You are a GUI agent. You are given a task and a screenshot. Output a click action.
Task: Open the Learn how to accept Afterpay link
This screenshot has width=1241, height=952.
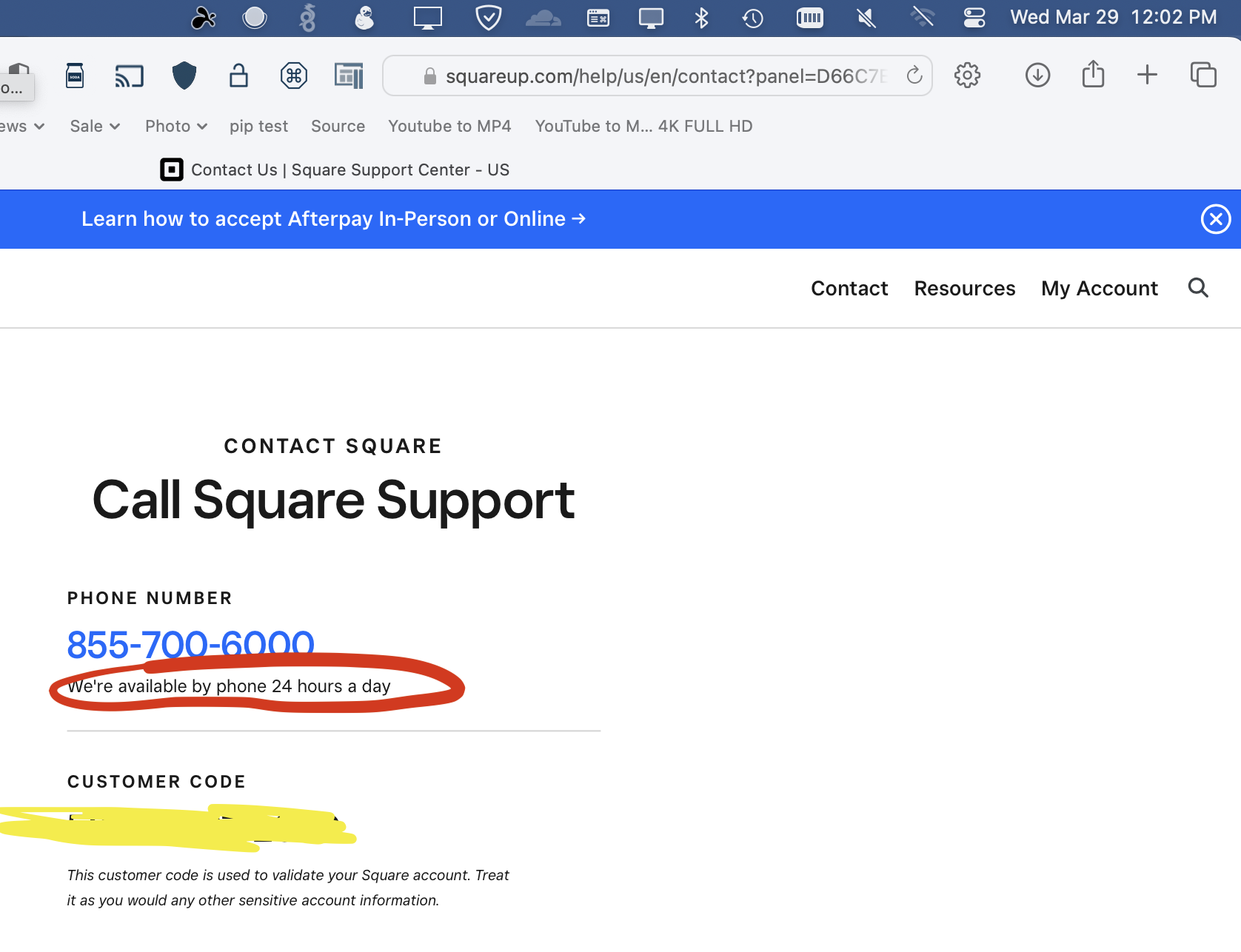(333, 219)
